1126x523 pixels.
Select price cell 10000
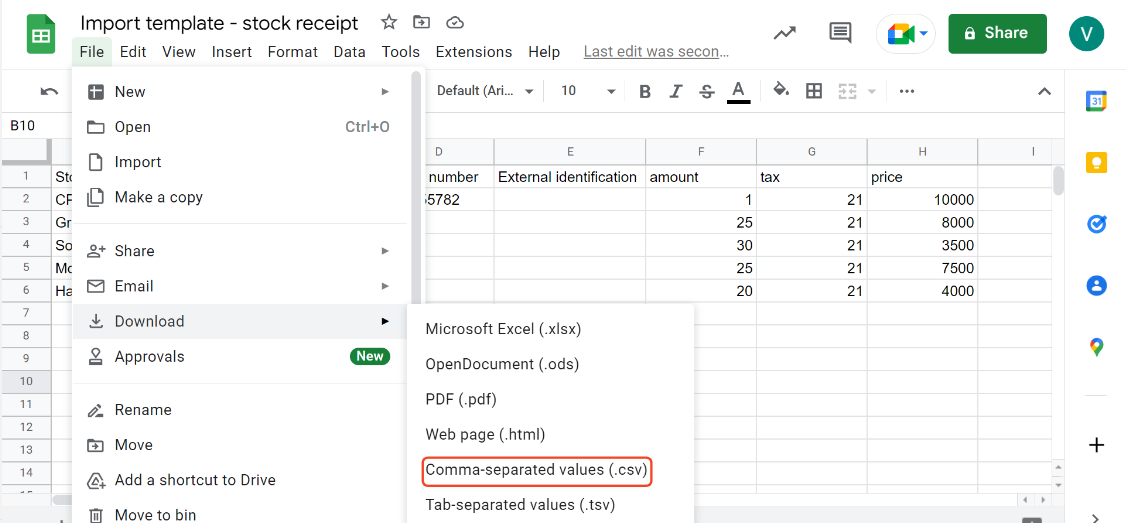pos(922,200)
